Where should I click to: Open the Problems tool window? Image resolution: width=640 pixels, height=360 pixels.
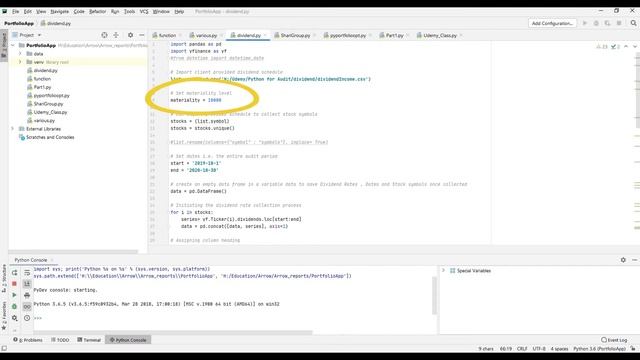[28, 340]
